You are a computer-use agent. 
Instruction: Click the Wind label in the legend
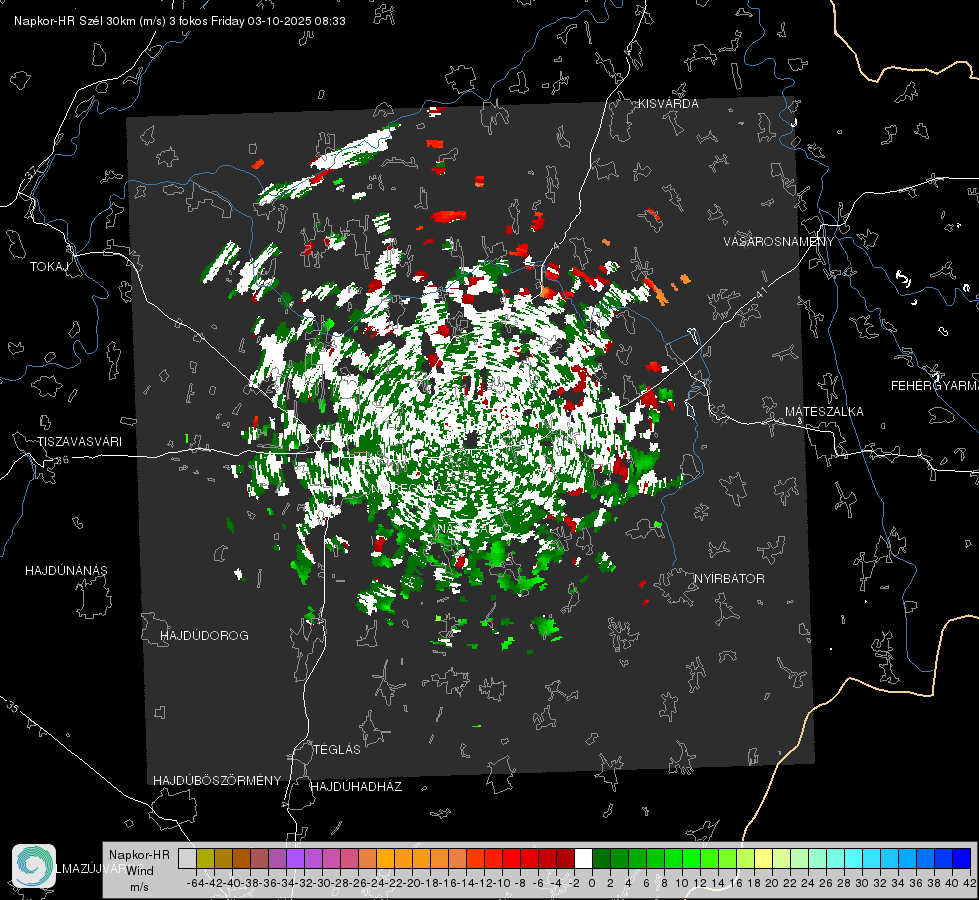point(140,871)
